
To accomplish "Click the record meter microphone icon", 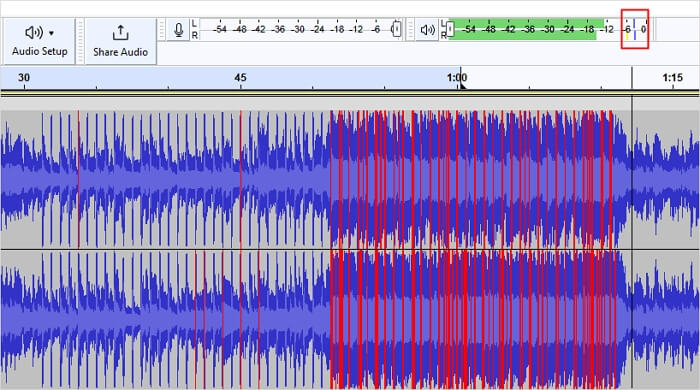I will coord(179,30).
